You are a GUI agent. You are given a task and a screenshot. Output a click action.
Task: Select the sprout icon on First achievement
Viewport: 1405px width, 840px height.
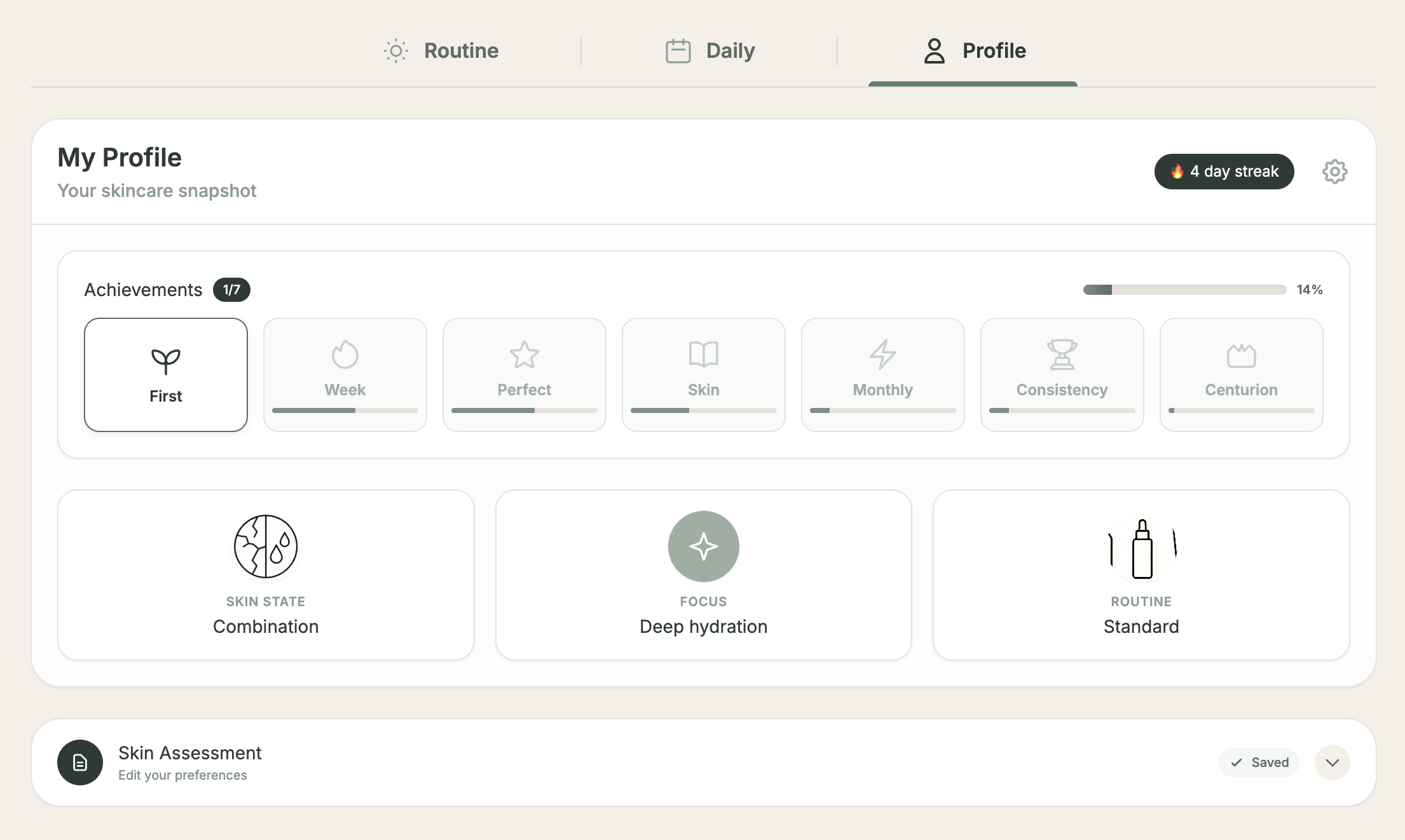click(x=165, y=360)
